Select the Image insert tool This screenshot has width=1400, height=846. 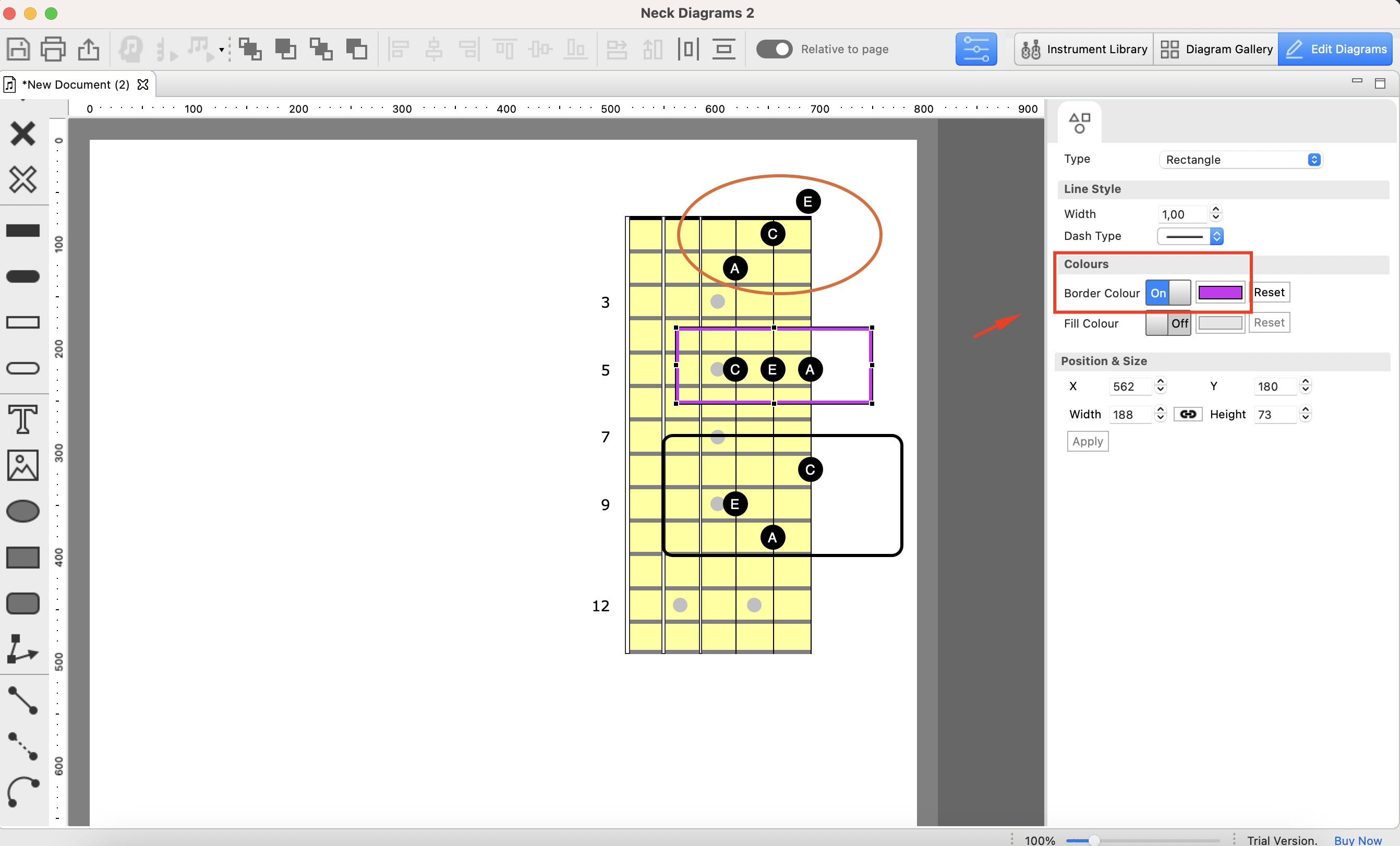(23, 465)
